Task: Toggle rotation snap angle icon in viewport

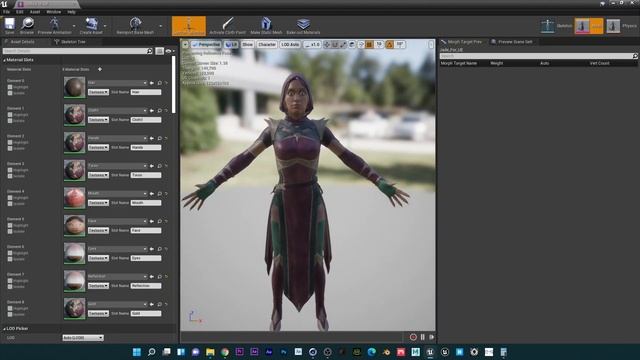Action: point(390,44)
